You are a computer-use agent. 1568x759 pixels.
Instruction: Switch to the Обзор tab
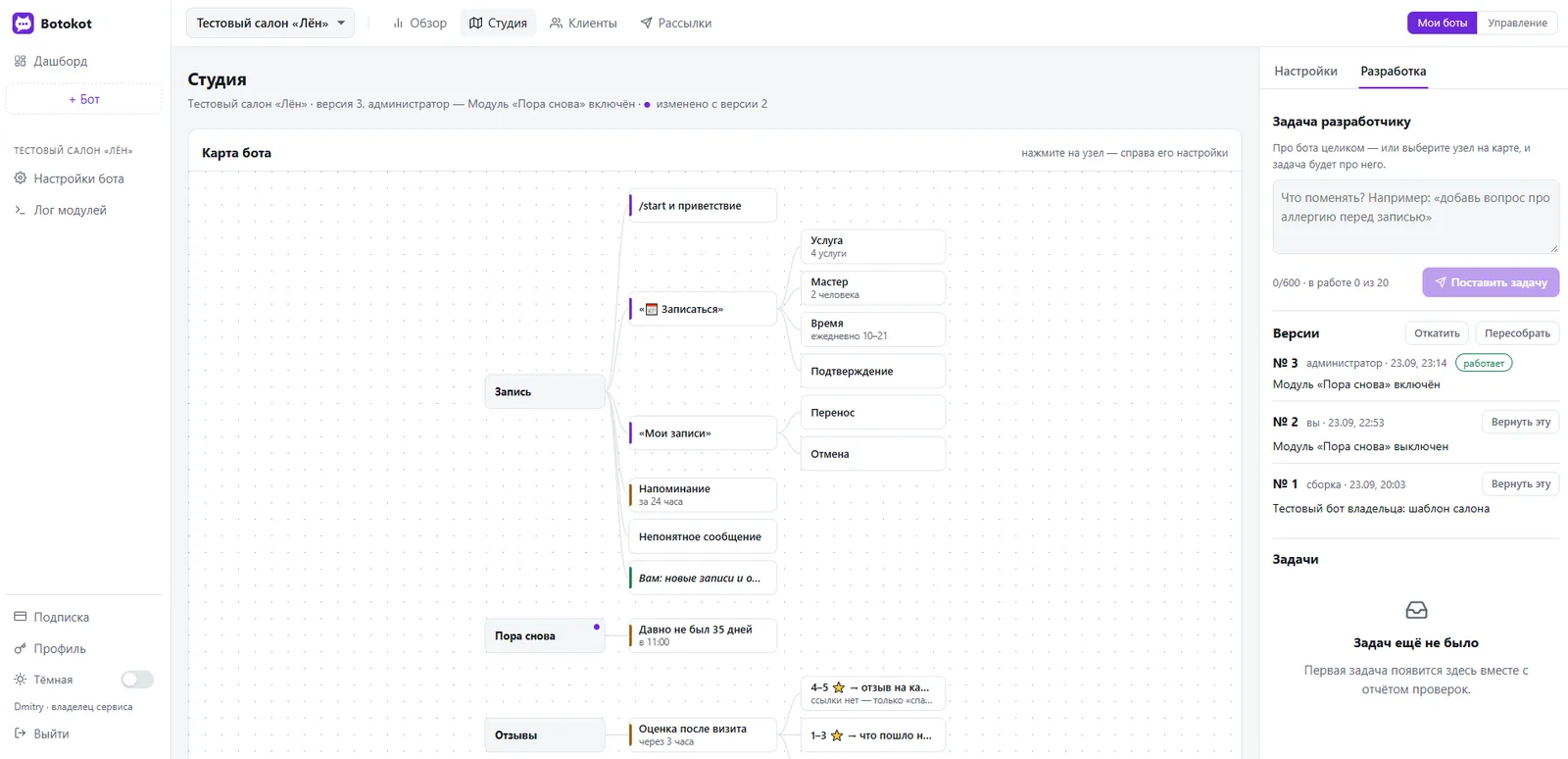pos(419,23)
